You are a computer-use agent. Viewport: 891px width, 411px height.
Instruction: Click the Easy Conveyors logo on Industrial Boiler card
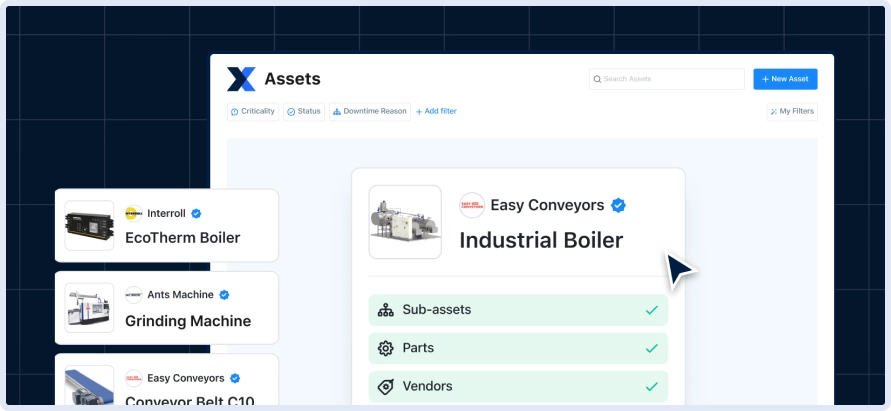472,205
